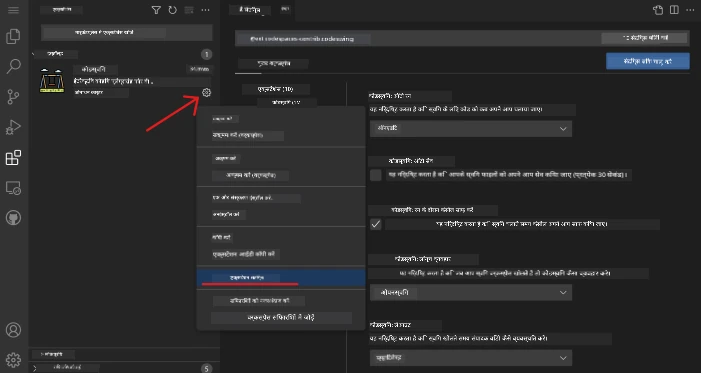Click the blue settings sync button

point(648,61)
